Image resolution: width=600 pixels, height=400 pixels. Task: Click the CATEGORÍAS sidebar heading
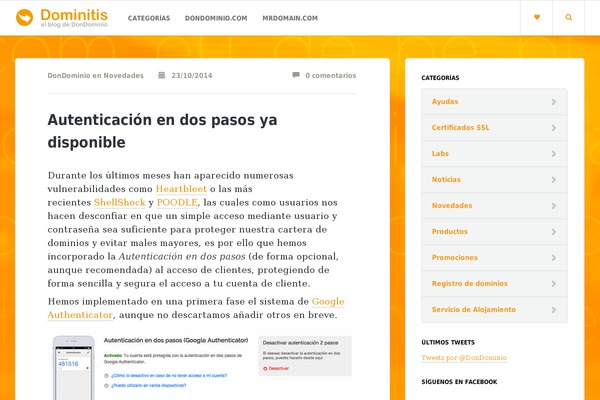coord(440,78)
